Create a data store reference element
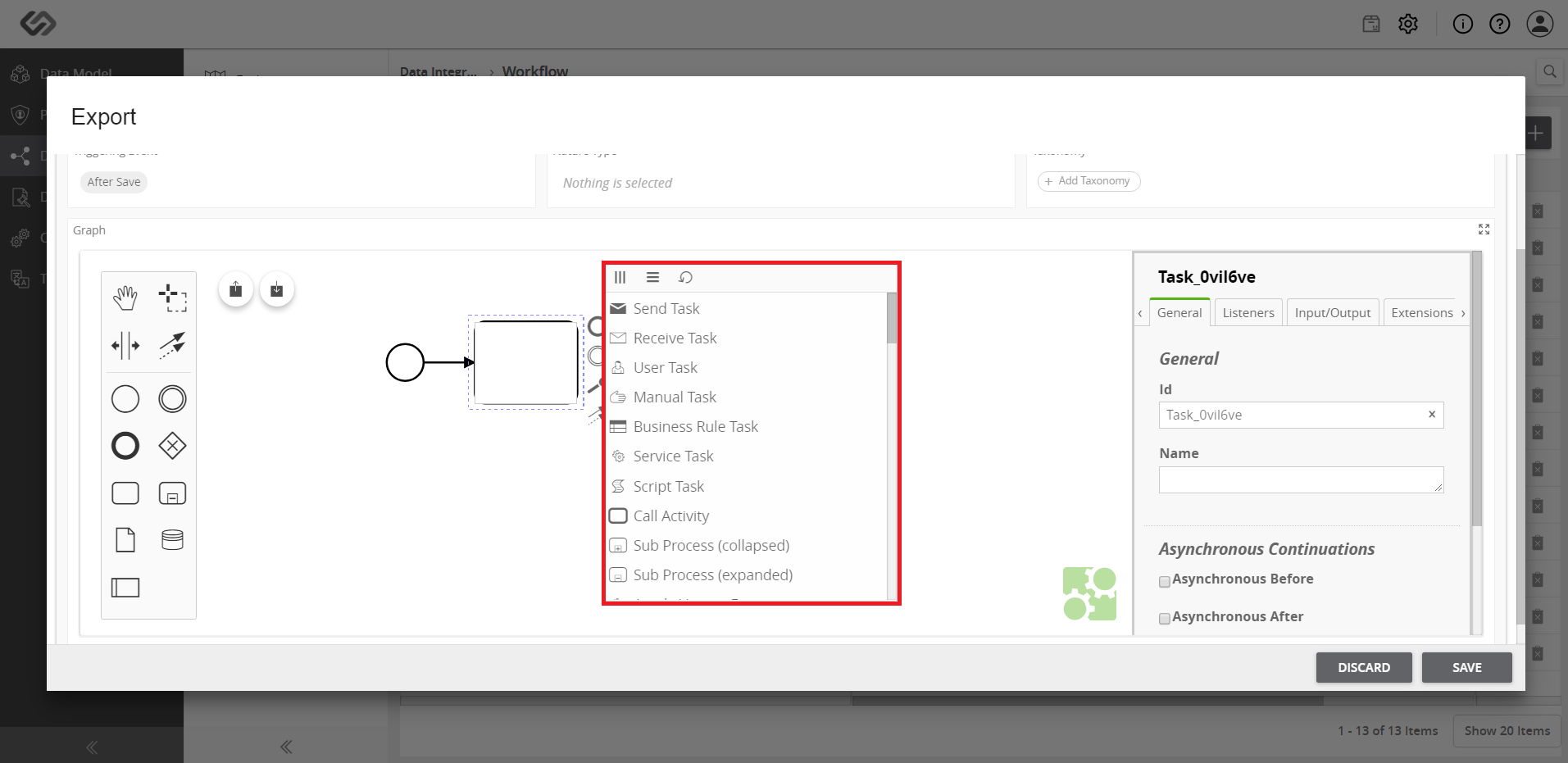This screenshot has height=763, width=1568. (x=172, y=540)
